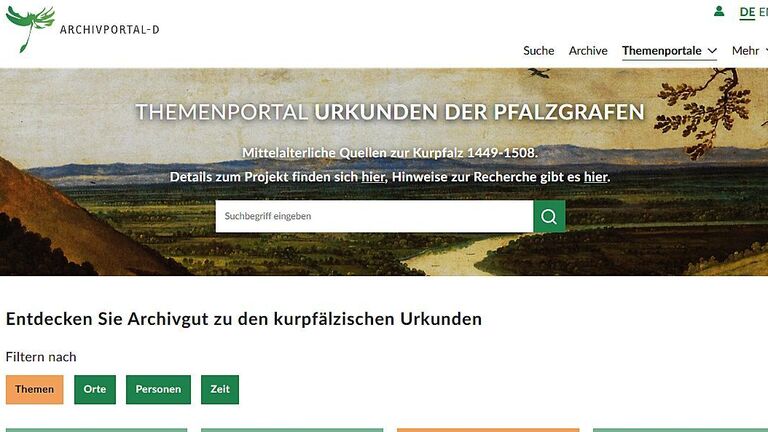Select the Themen filter button

tap(34, 389)
